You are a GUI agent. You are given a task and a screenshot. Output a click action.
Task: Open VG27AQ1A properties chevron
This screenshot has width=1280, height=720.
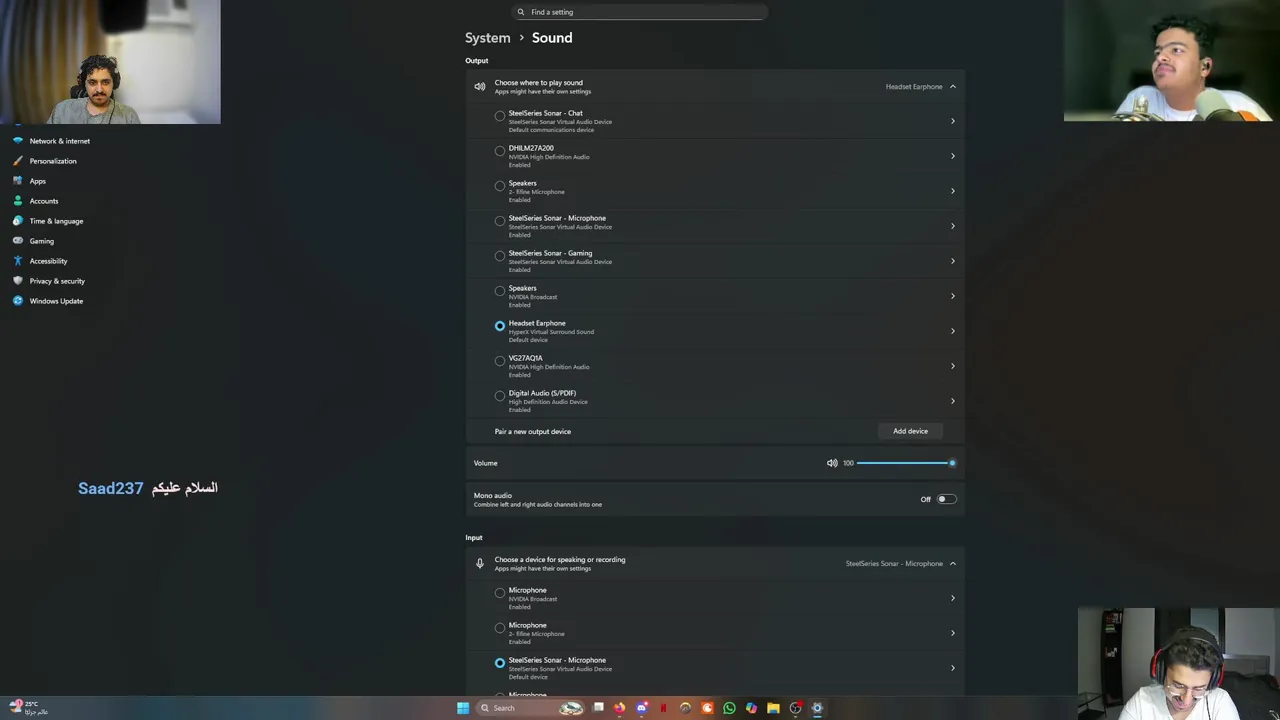tap(952, 366)
